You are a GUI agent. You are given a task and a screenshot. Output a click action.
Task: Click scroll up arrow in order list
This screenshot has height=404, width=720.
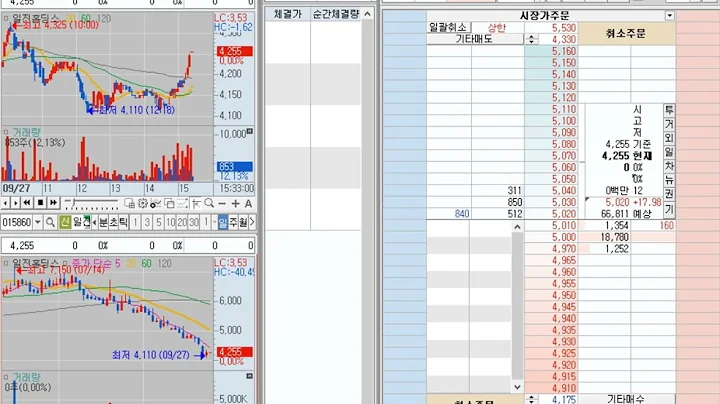pos(518,227)
